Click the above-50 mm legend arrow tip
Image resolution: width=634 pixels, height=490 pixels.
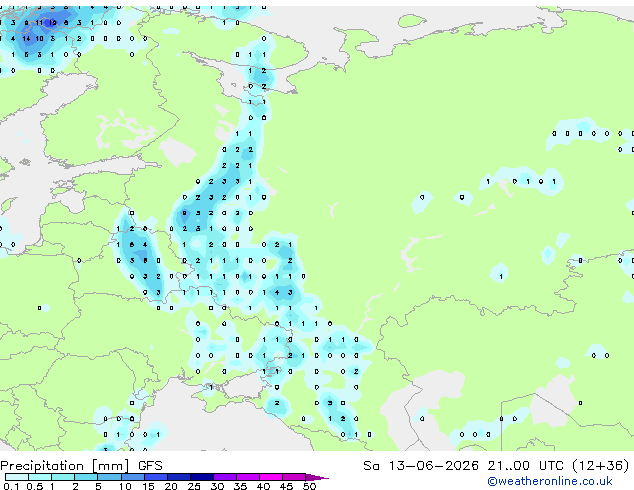point(317,478)
